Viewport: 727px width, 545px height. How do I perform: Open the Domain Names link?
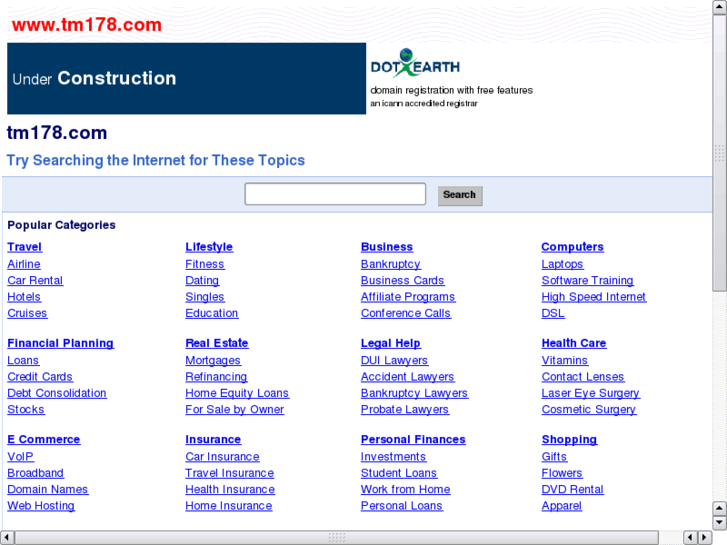48,489
